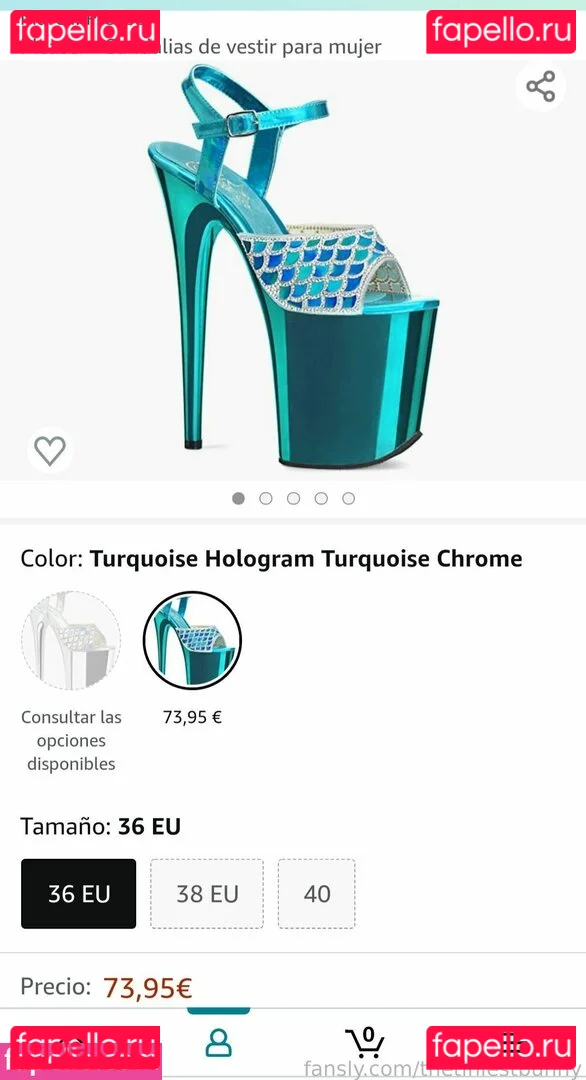This screenshot has width=586, height=1080.
Task: Jump to second image carousel dot
Action: 266,498
